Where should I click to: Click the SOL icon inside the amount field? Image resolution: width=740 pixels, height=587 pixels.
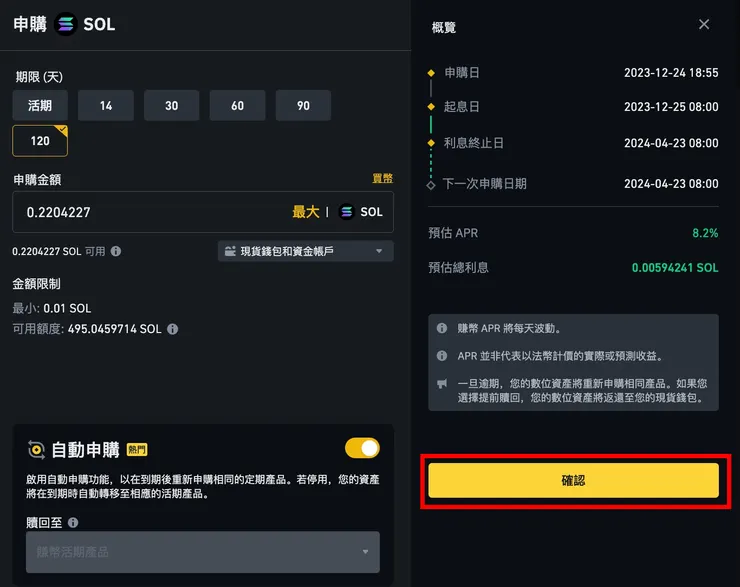click(347, 212)
